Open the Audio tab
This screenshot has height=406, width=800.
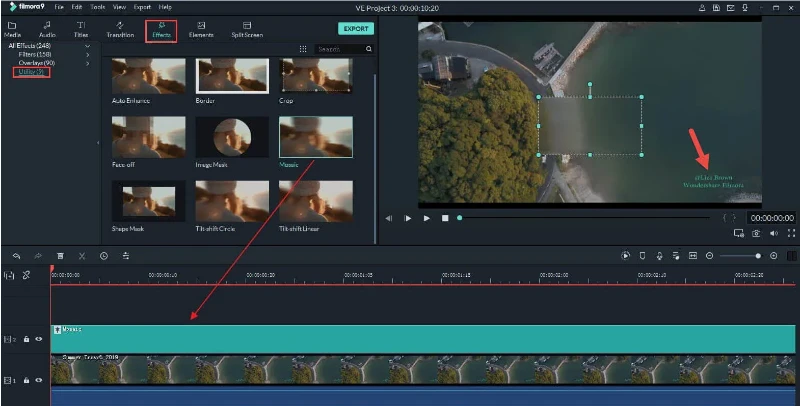coord(47,30)
